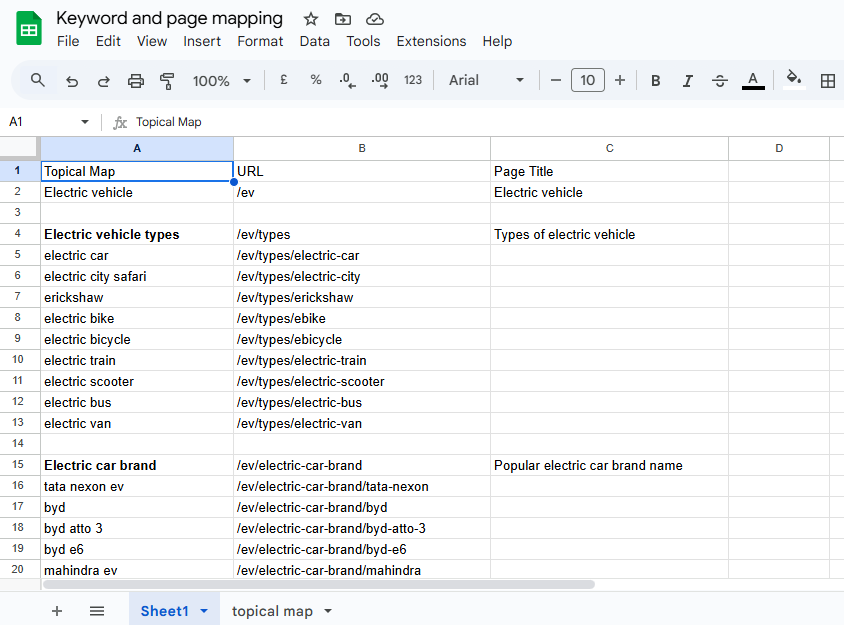844x625 pixels.
Task: Click the print icon in toolbar
Action: click(x=136, y=80)
